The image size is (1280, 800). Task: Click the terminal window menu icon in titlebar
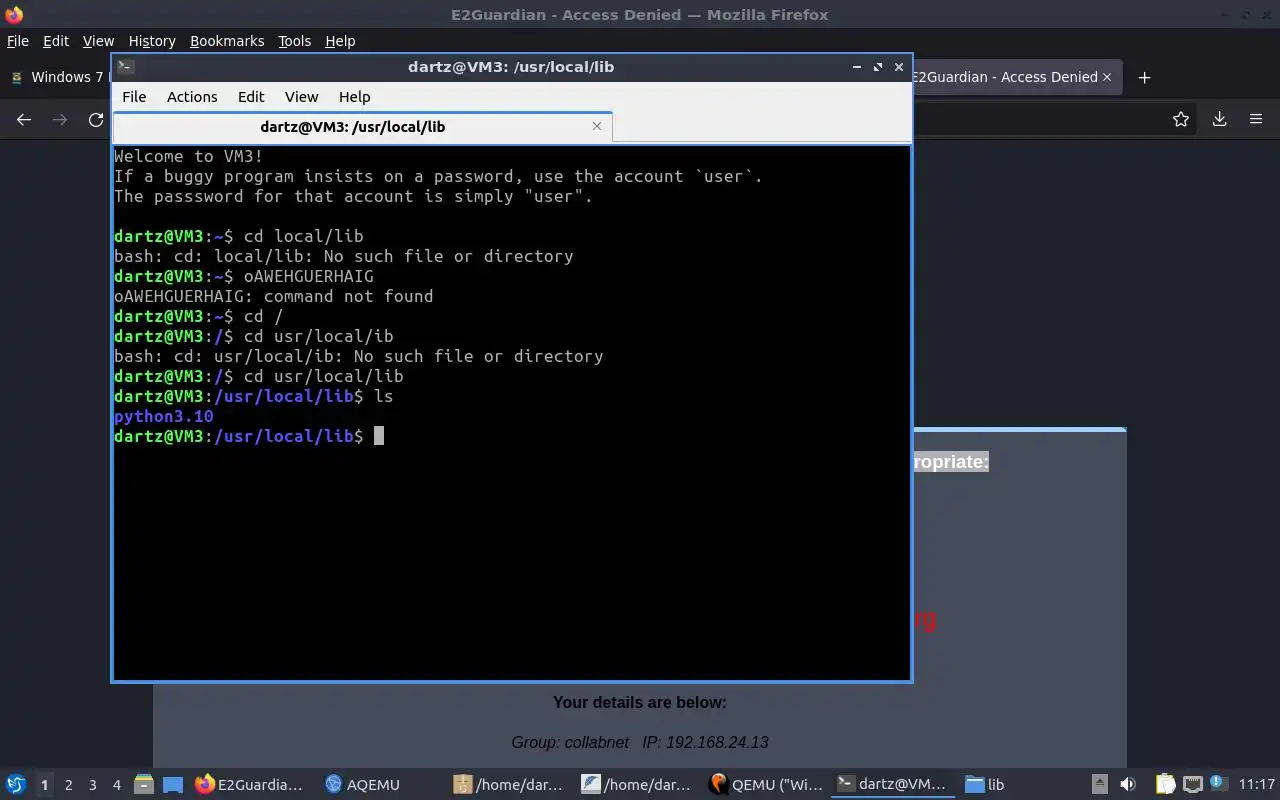[x=125, y=67]
